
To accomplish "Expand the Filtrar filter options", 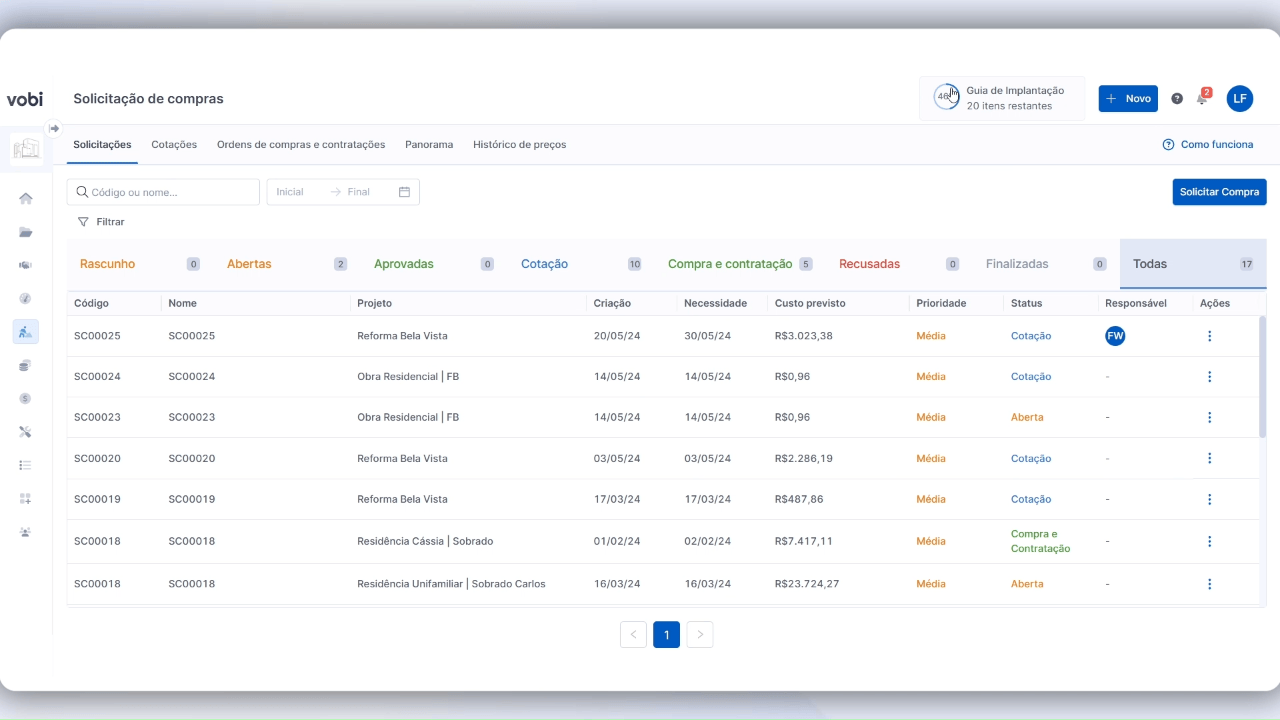I will pyautogui.click(x=101, y=222).
